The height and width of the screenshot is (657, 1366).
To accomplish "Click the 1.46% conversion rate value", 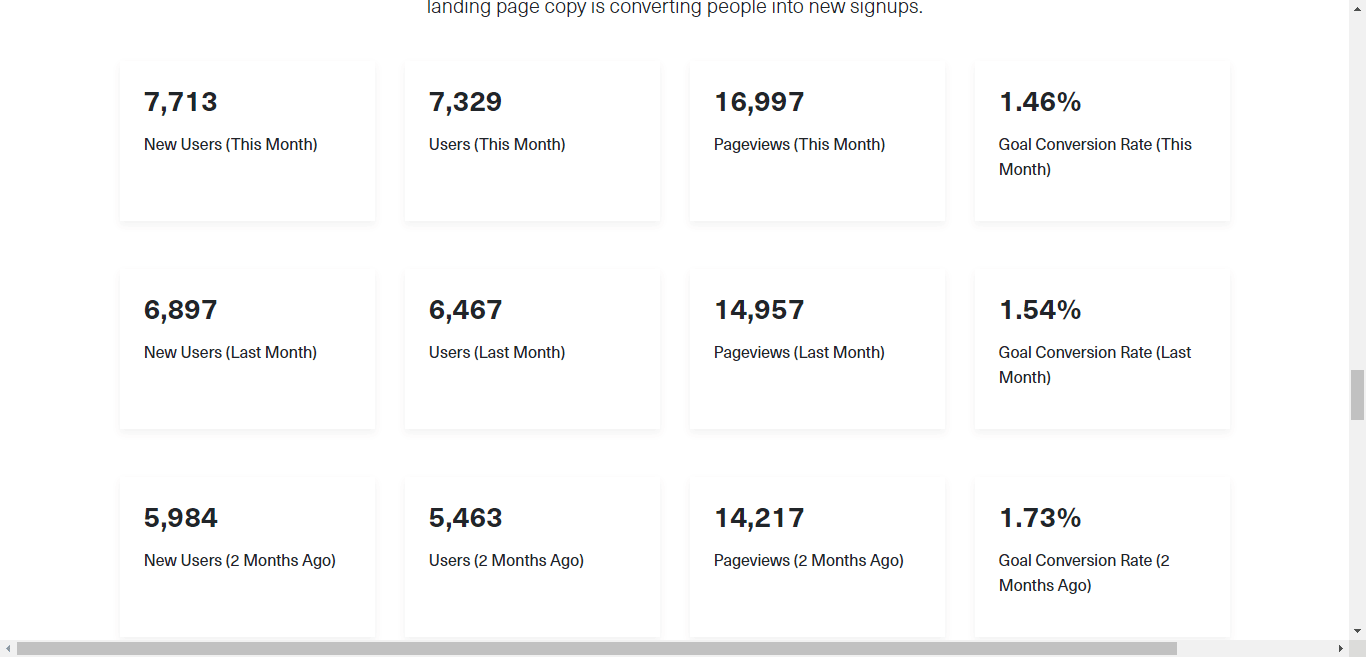I will coord(1040,101).
